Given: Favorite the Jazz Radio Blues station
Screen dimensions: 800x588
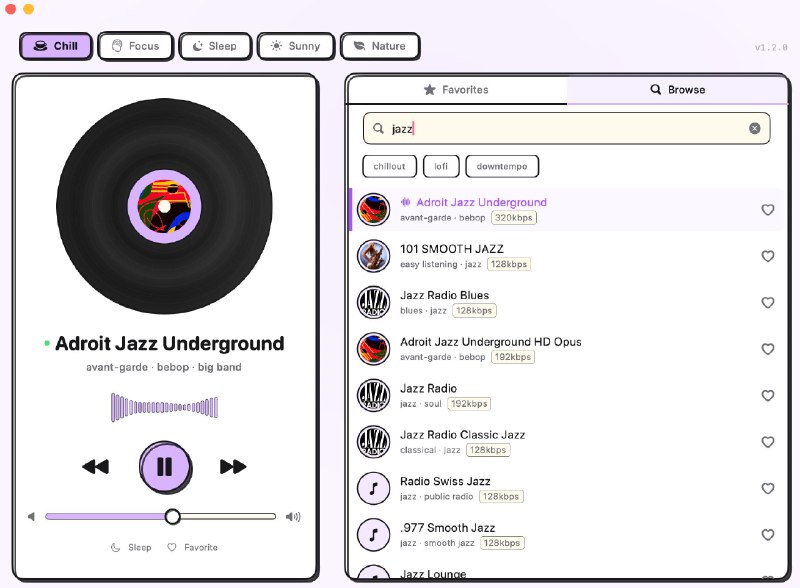Looking at the screenshot, I should click(768, 302).
